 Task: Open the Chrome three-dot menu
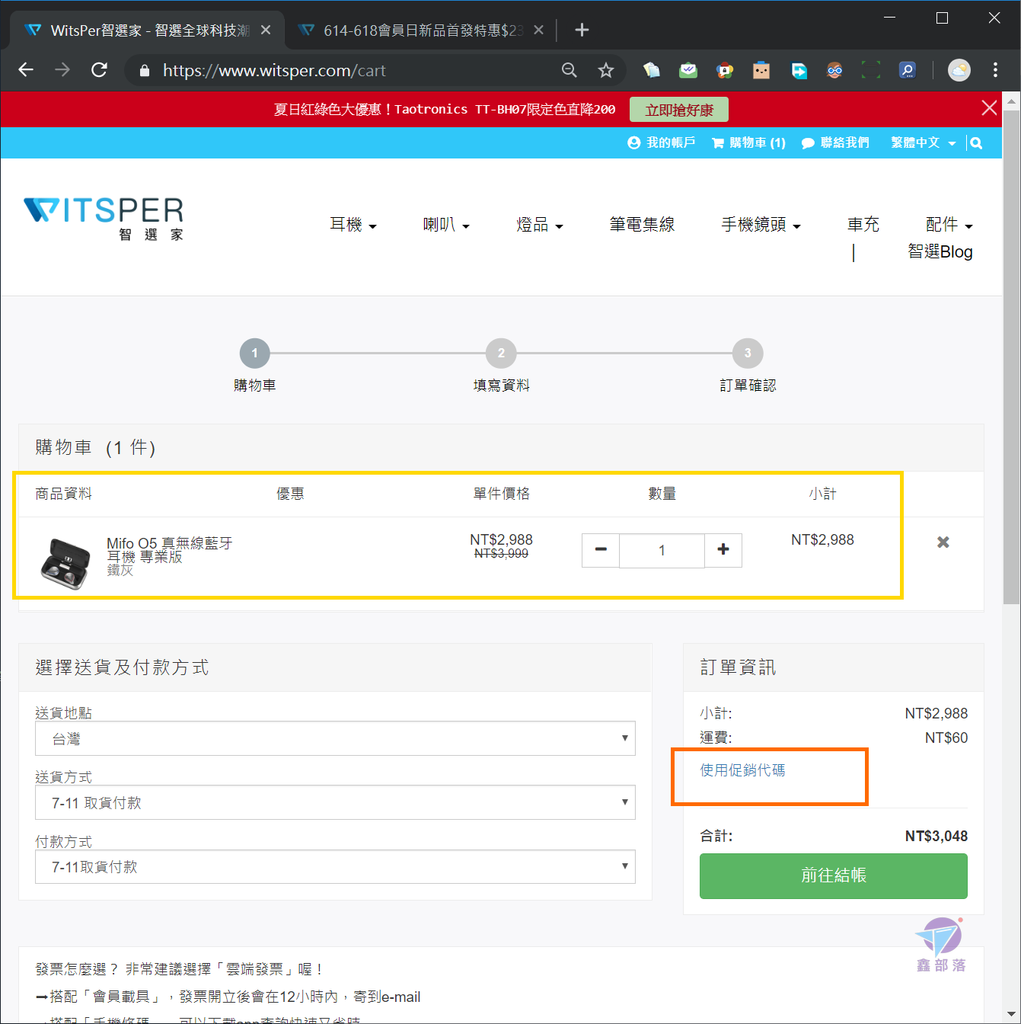(995, 70)
